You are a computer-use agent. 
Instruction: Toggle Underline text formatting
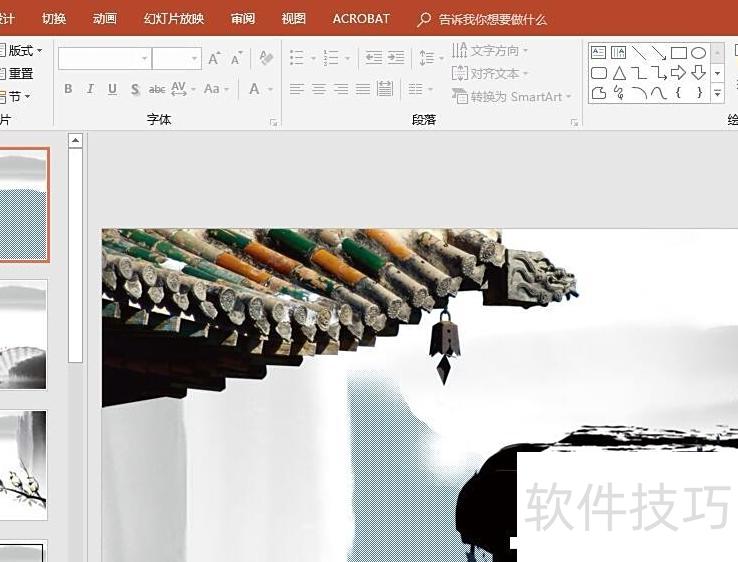coord(112,89)
